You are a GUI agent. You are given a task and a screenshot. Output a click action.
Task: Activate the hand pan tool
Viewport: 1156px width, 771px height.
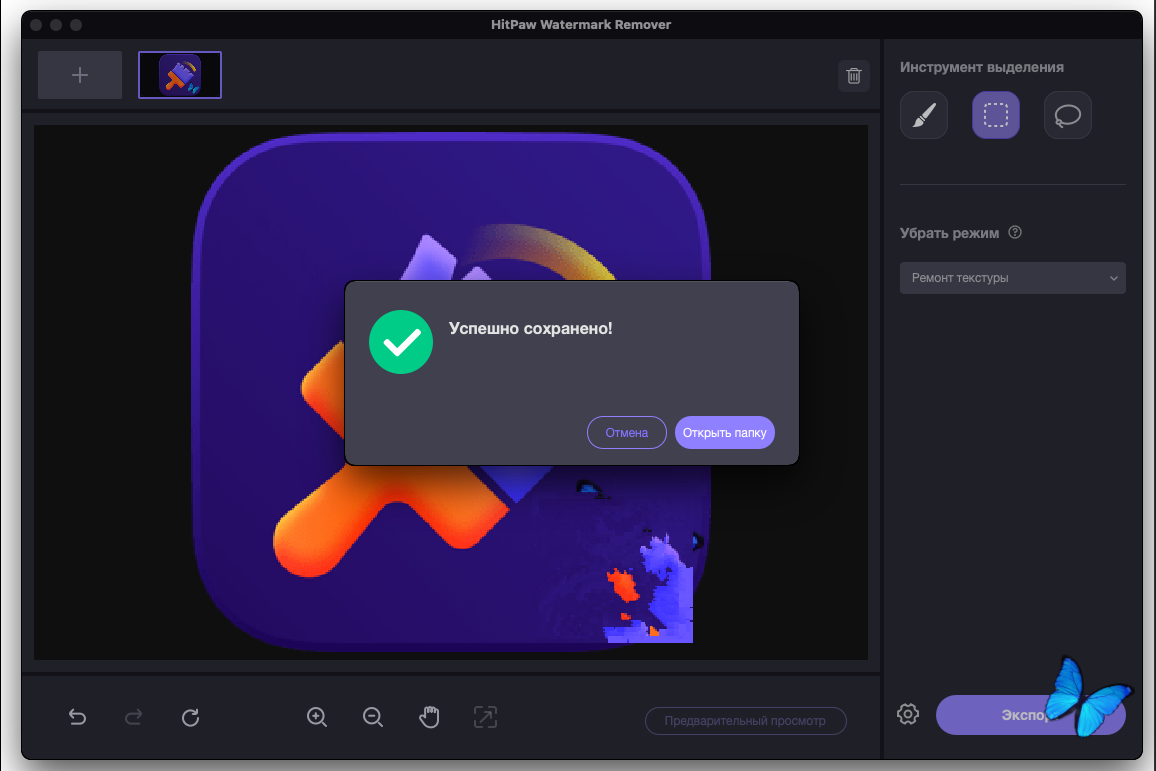pos(429,717)
